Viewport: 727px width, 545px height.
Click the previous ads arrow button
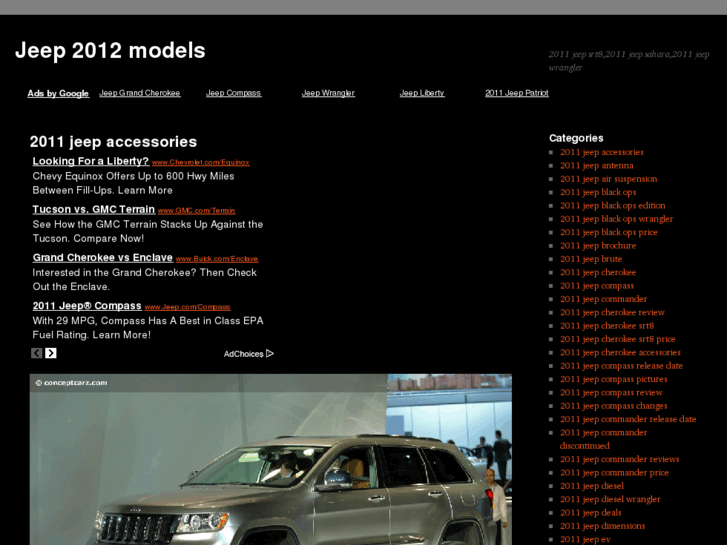tap(37, 353)
